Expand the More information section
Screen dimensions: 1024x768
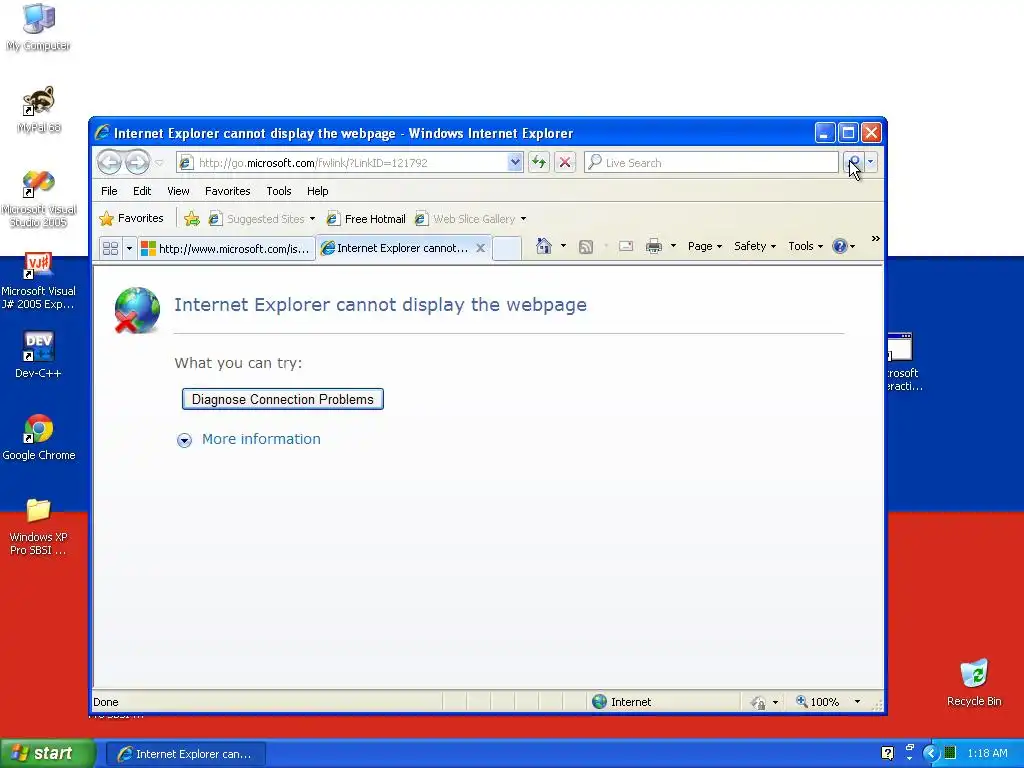click(249, 440)
